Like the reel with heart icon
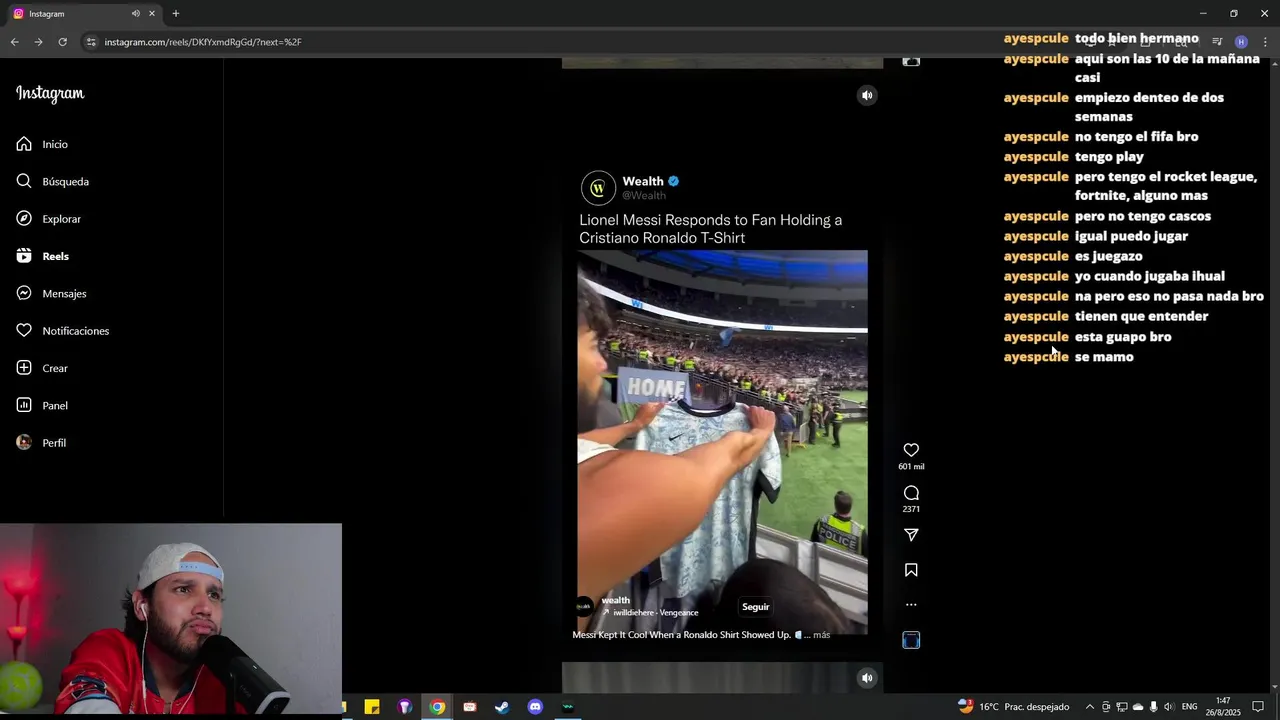This screenshot has height=720, width=1280. tap(911, 450)
